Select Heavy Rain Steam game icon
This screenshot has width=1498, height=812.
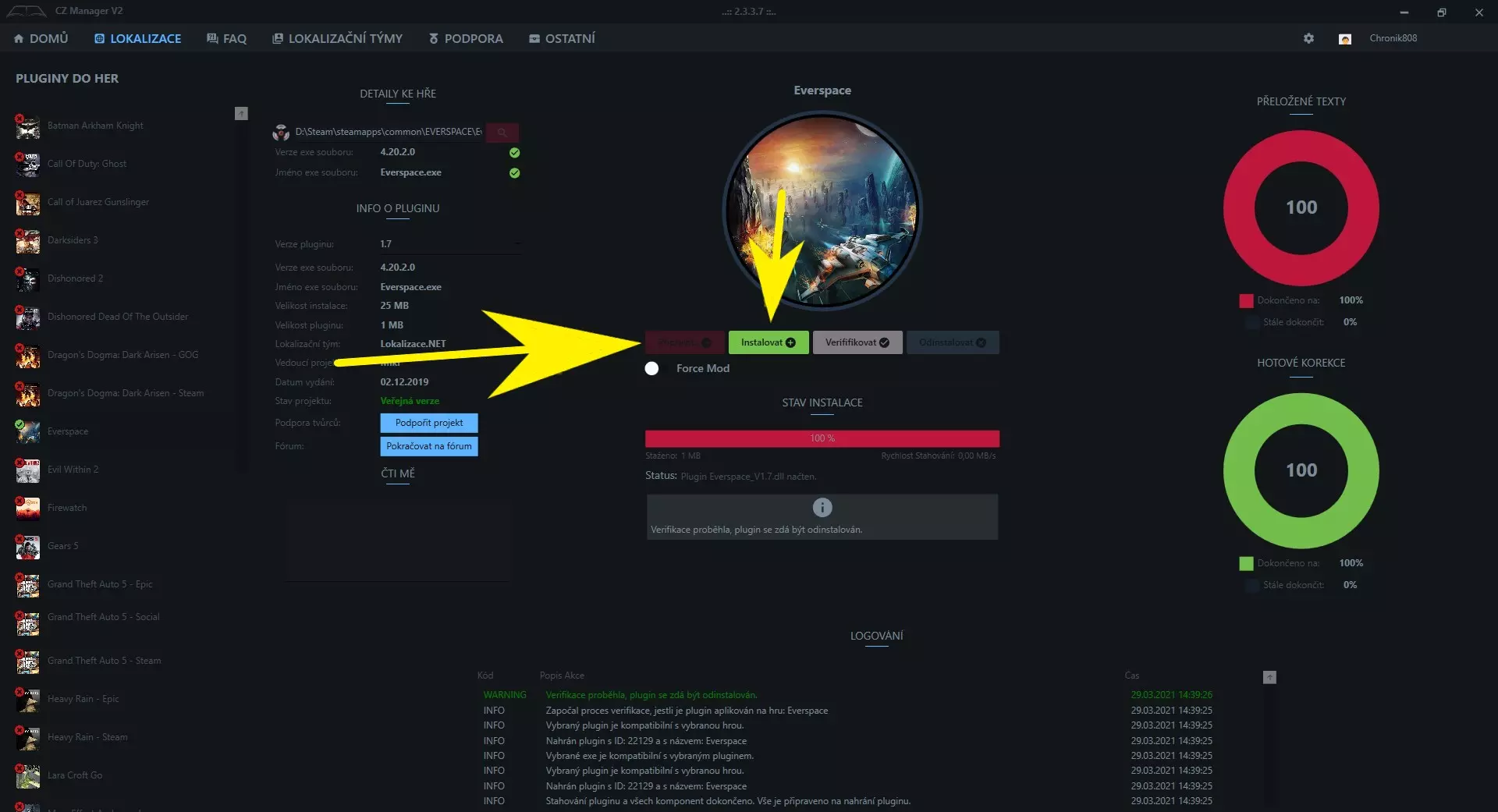click(x=27, y=738)
